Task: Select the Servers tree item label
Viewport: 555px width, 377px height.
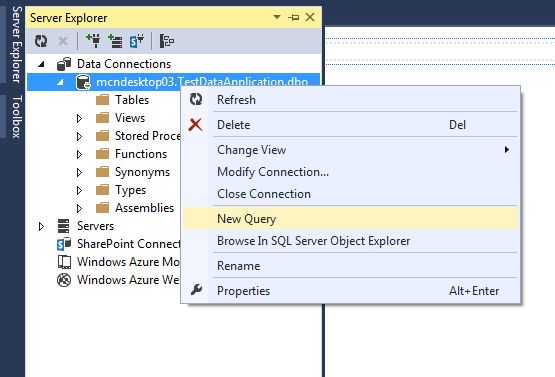Action: [96, 226]
